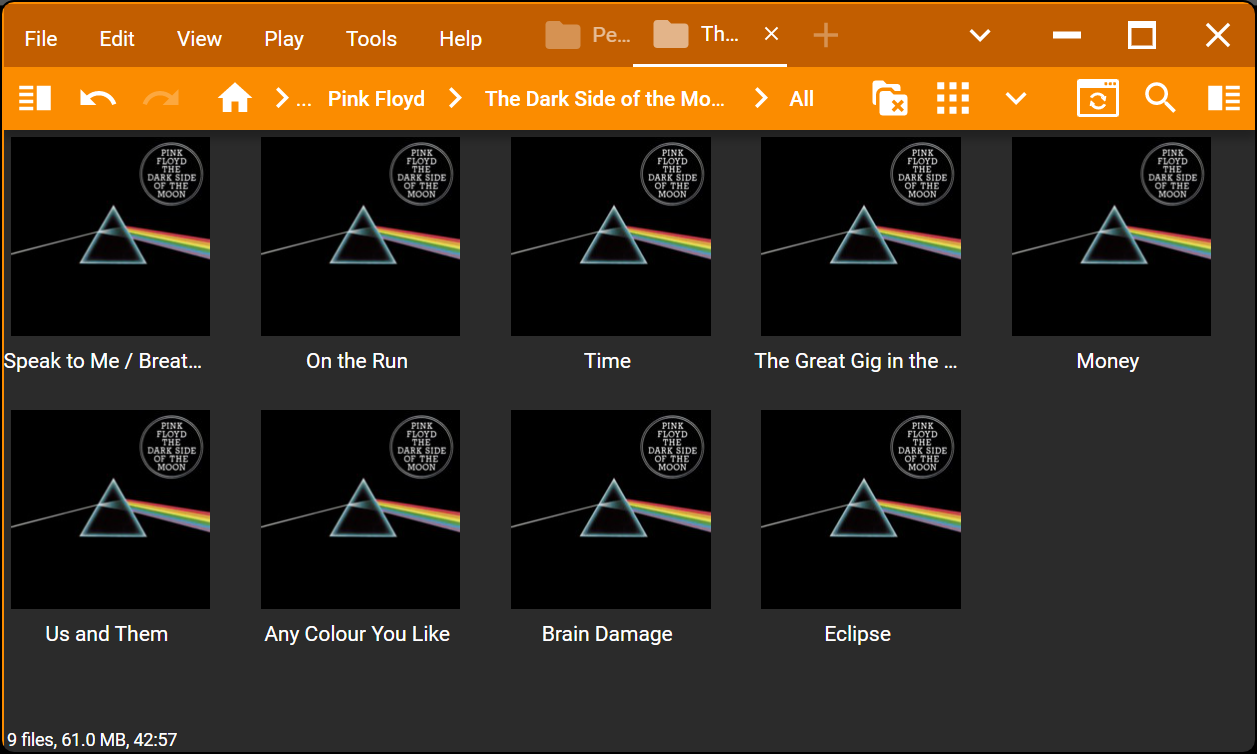Navigate to Pink Floyd breadcrumb
The width and height of the screenshot is (1257, 754).
tap(376, 99)
